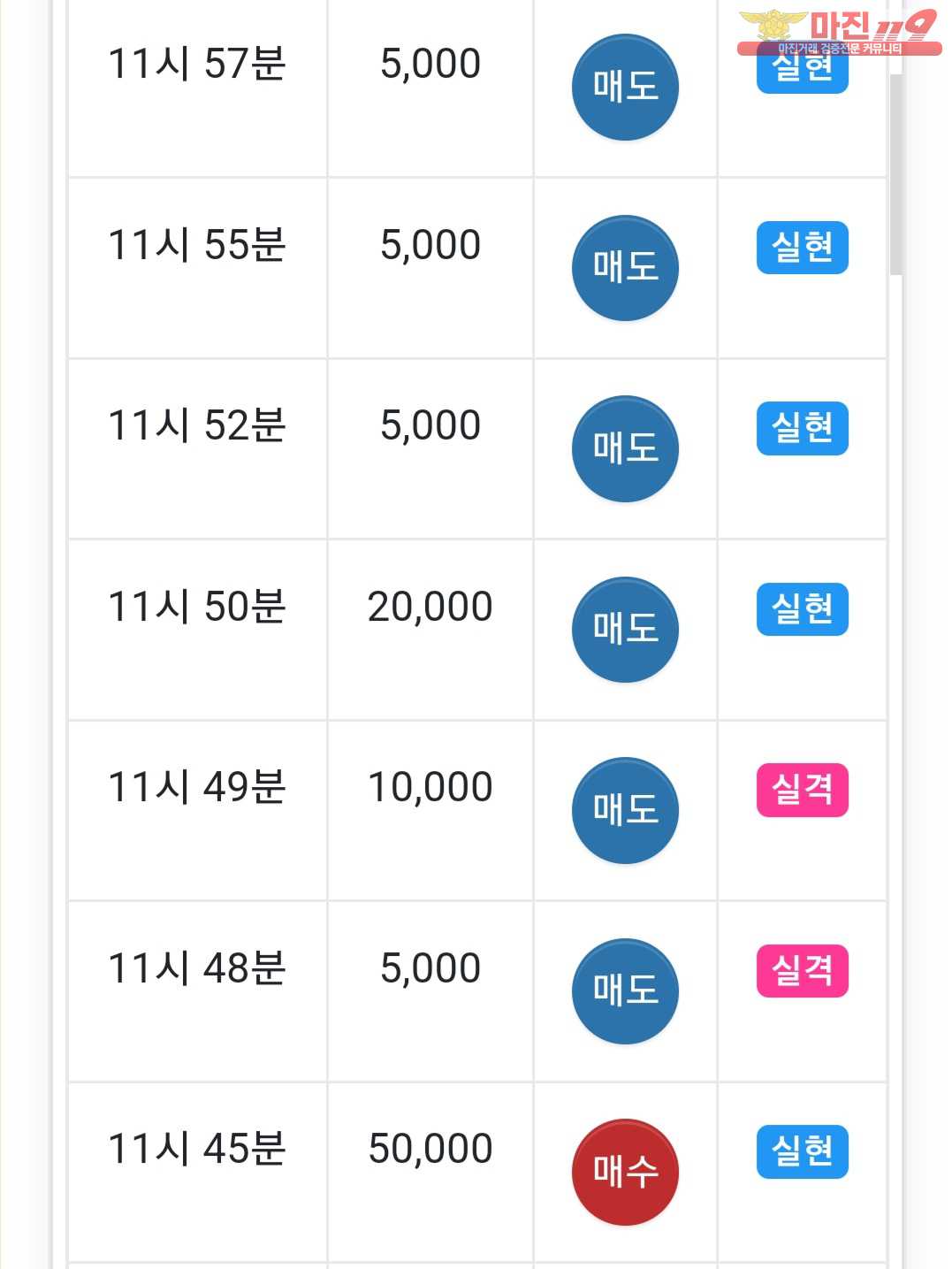Image resolution: width=952 pixels, height=1269 pixels.
Task: Select the 매도 circle in 11시 49분 row
Action: point(625,810)
